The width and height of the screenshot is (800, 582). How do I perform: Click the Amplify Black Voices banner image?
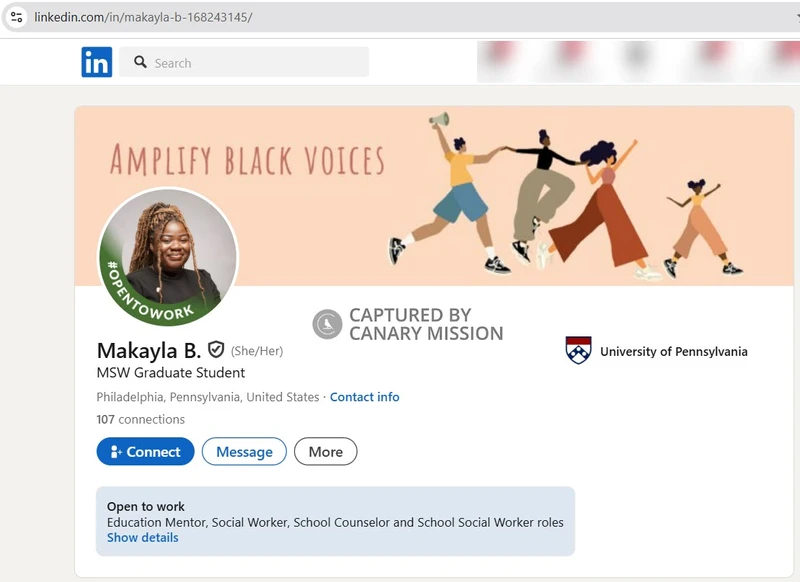coord(434,196)
